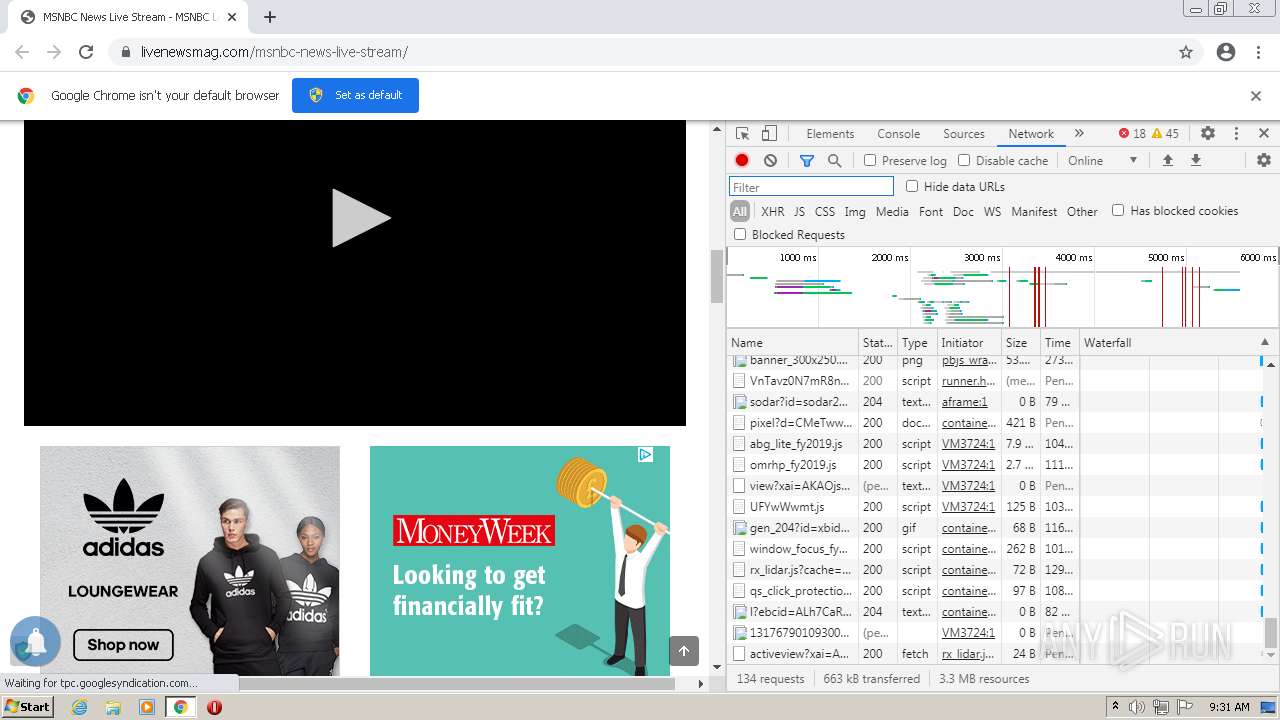Filter requests by Doc
The height and width of the screenshot is (720, 1280).
(x=963, y=211)
